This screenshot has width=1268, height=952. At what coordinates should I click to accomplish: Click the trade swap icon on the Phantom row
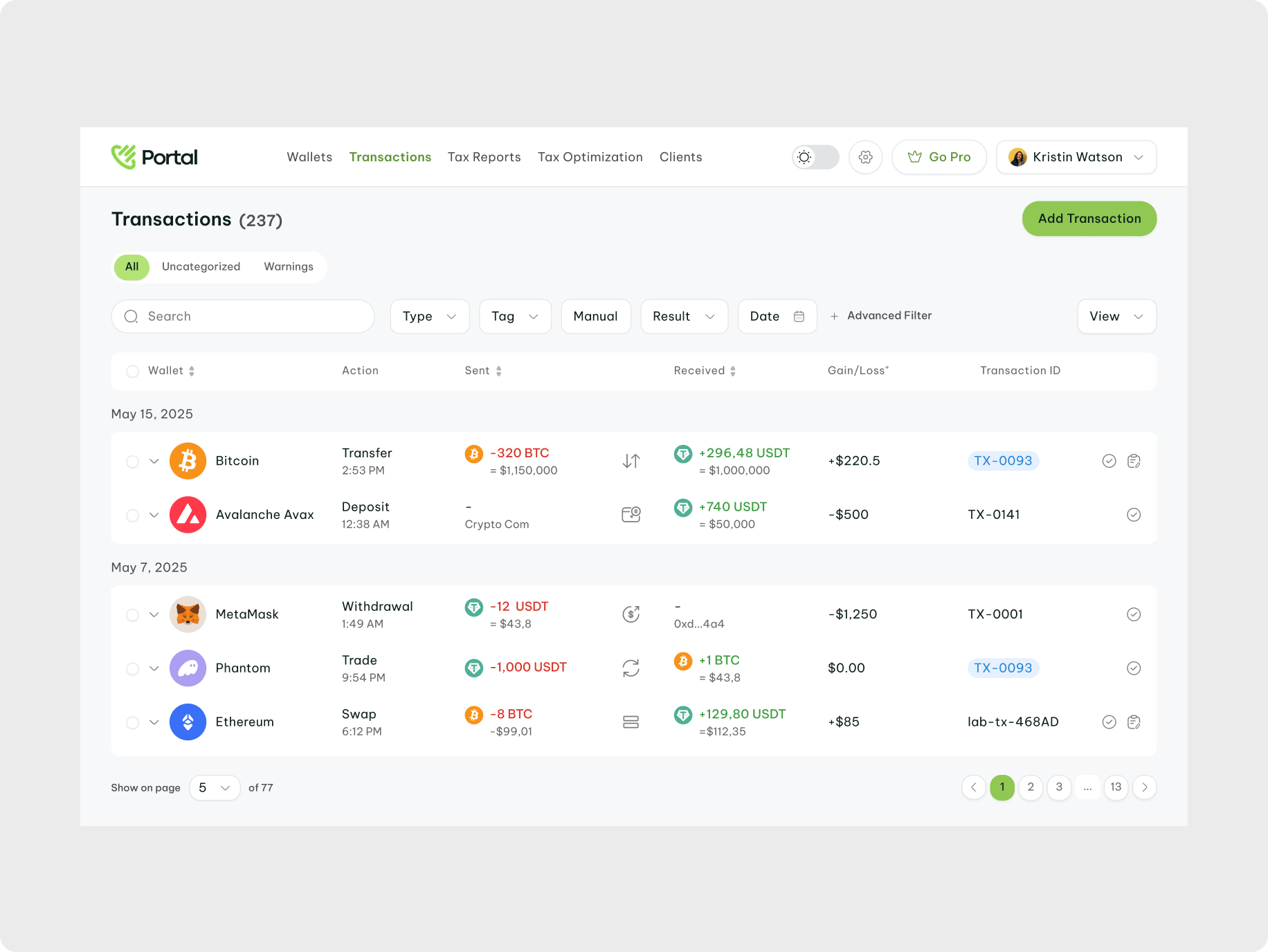[631, 668]
